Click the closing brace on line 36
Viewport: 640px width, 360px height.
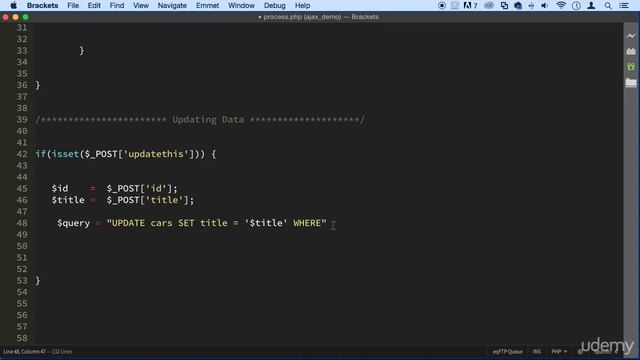pos(38,85)
